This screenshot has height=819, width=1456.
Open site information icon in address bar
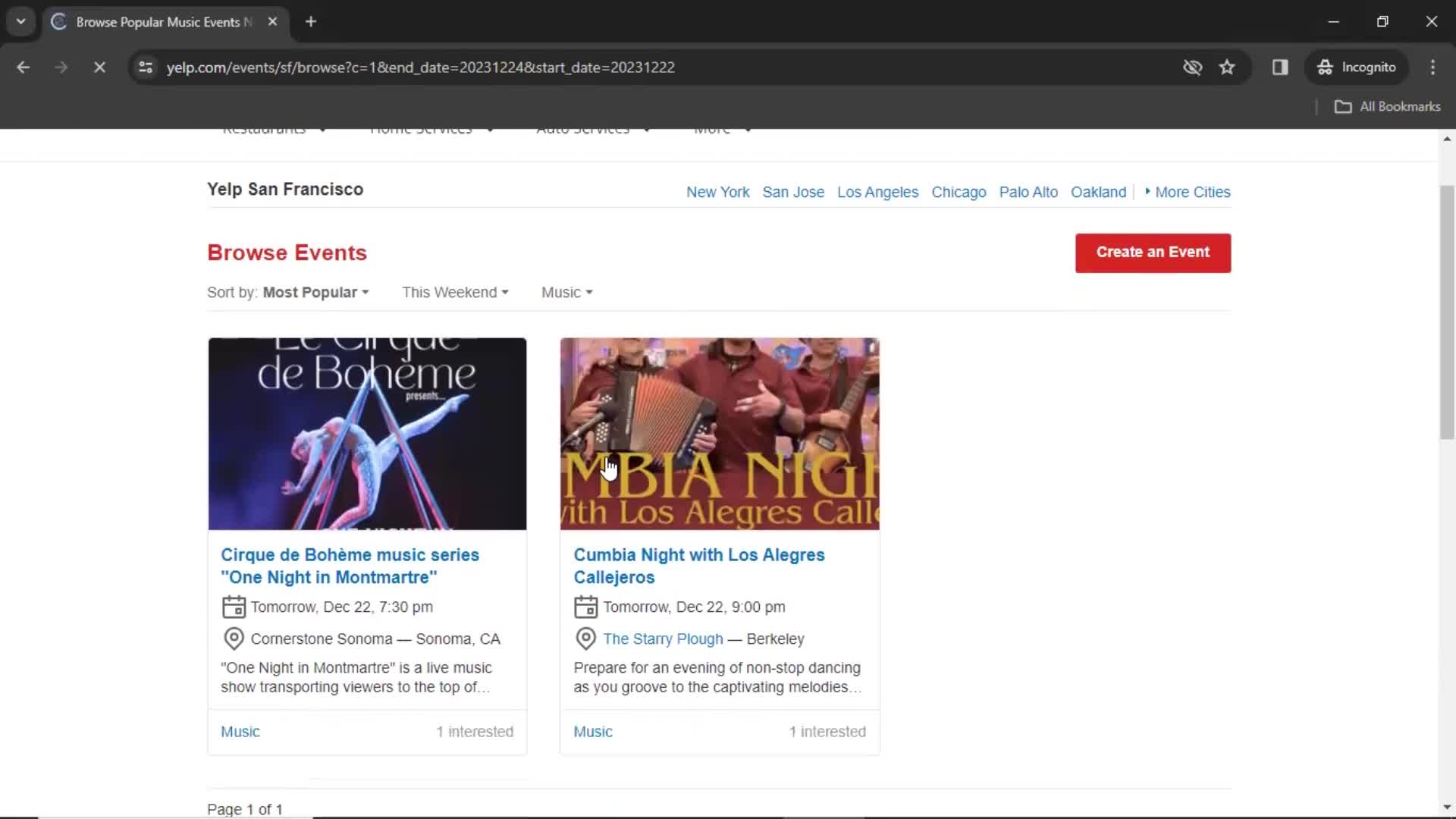click(146, 67)
